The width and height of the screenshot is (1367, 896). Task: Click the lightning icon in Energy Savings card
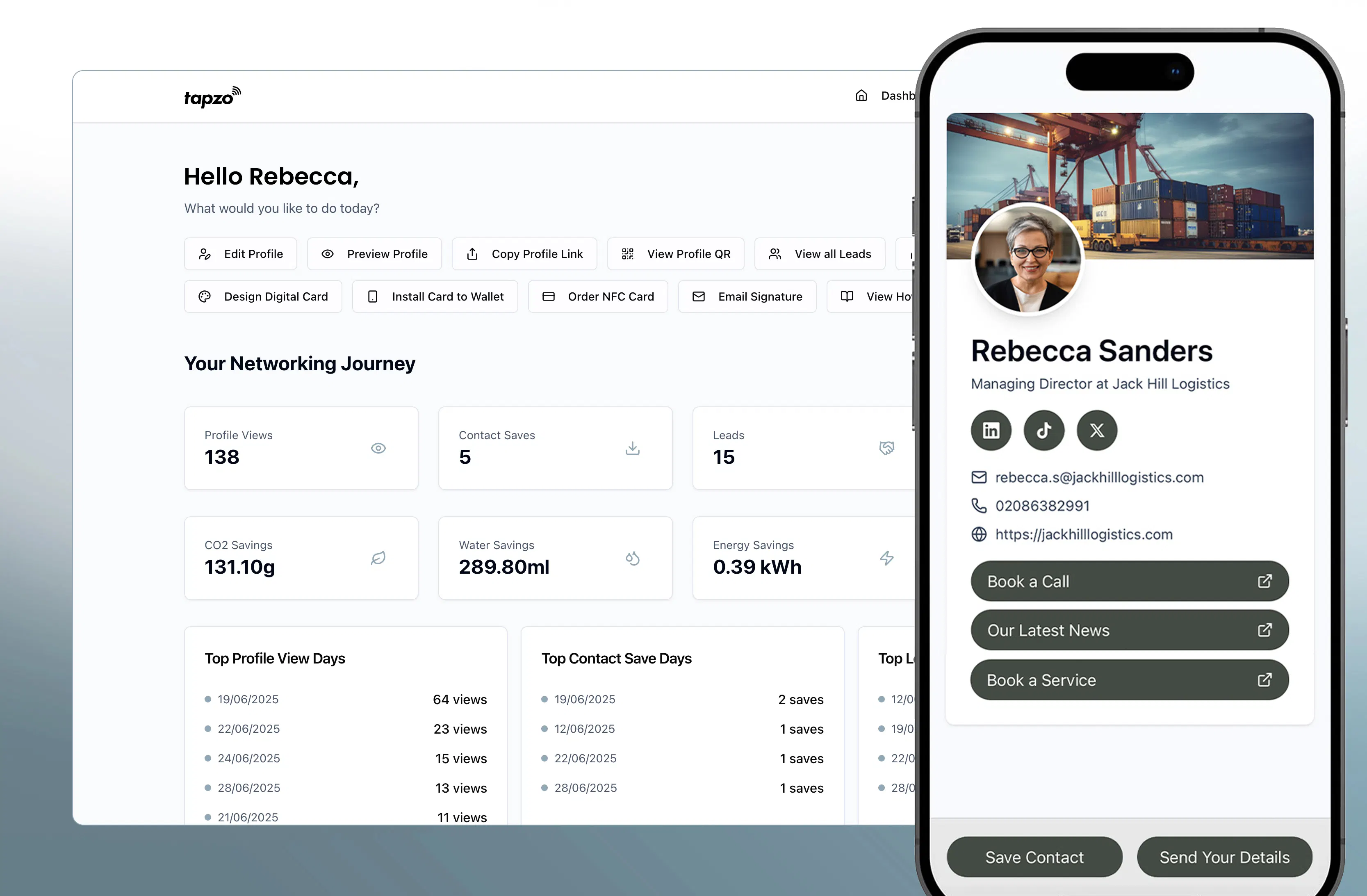[886, 558]
